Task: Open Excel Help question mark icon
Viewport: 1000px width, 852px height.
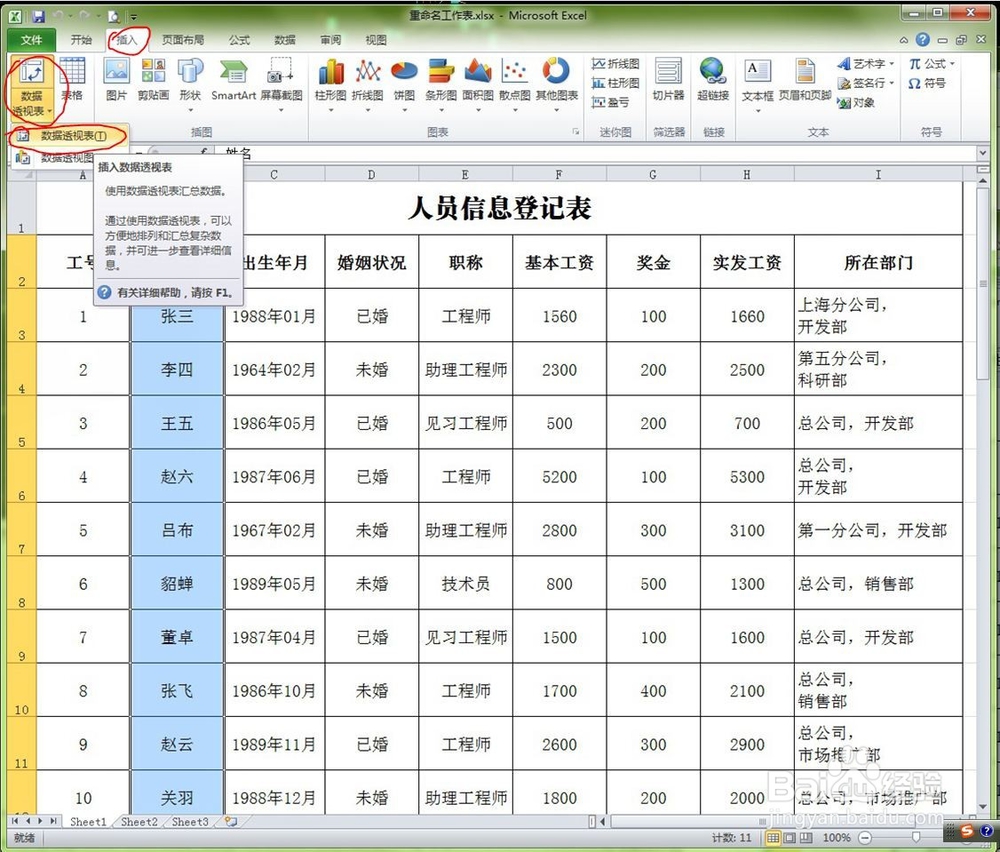Action: pyautogui.click(x=923, y=40)
